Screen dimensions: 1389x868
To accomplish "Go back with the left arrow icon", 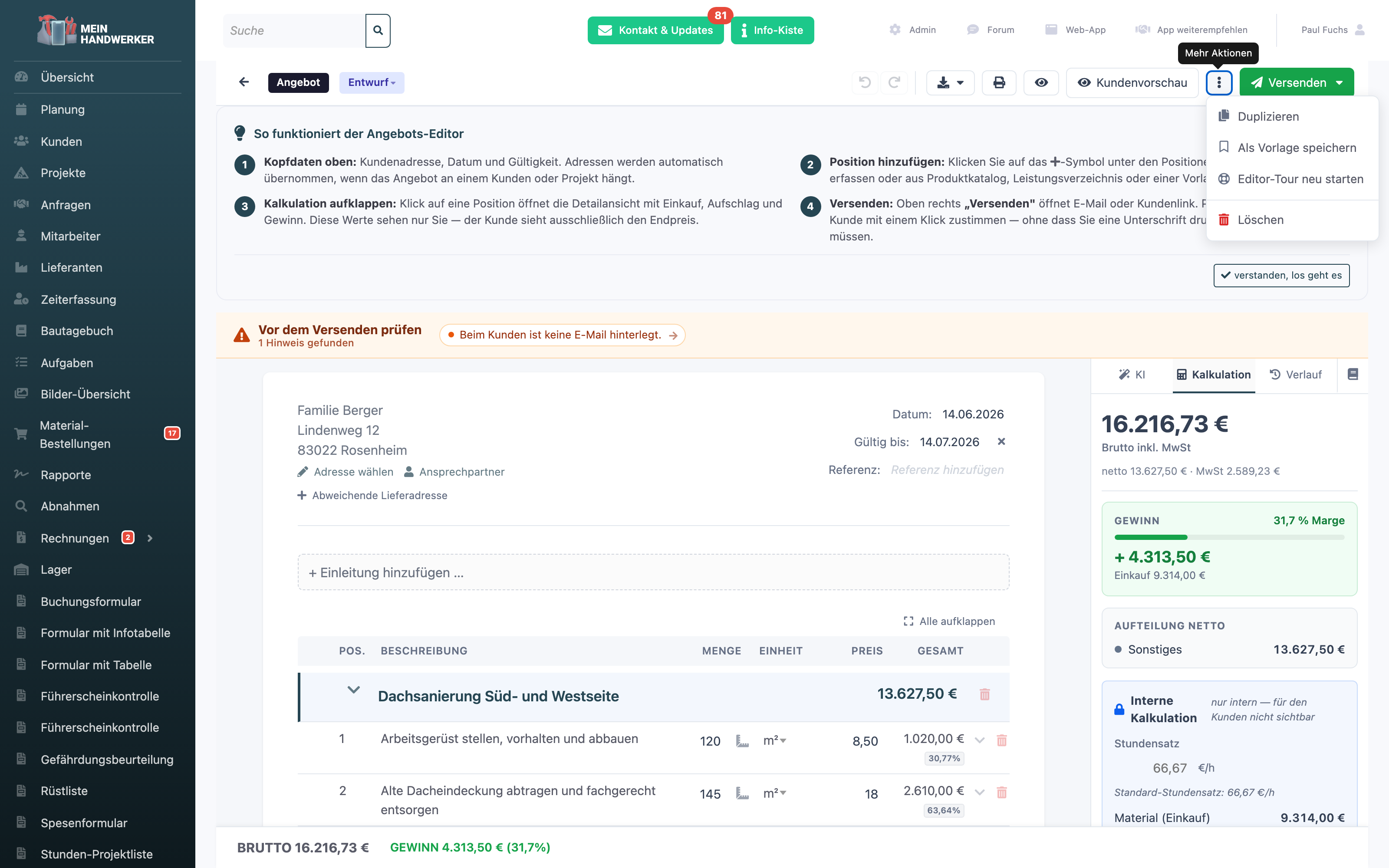I will [244, 82].
